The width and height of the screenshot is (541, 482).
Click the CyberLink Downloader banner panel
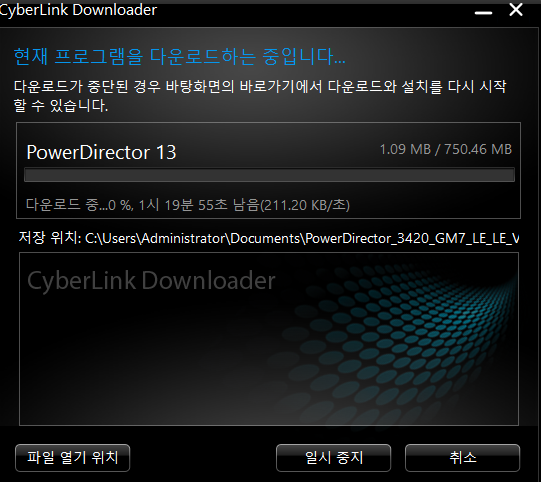(269, 339)
